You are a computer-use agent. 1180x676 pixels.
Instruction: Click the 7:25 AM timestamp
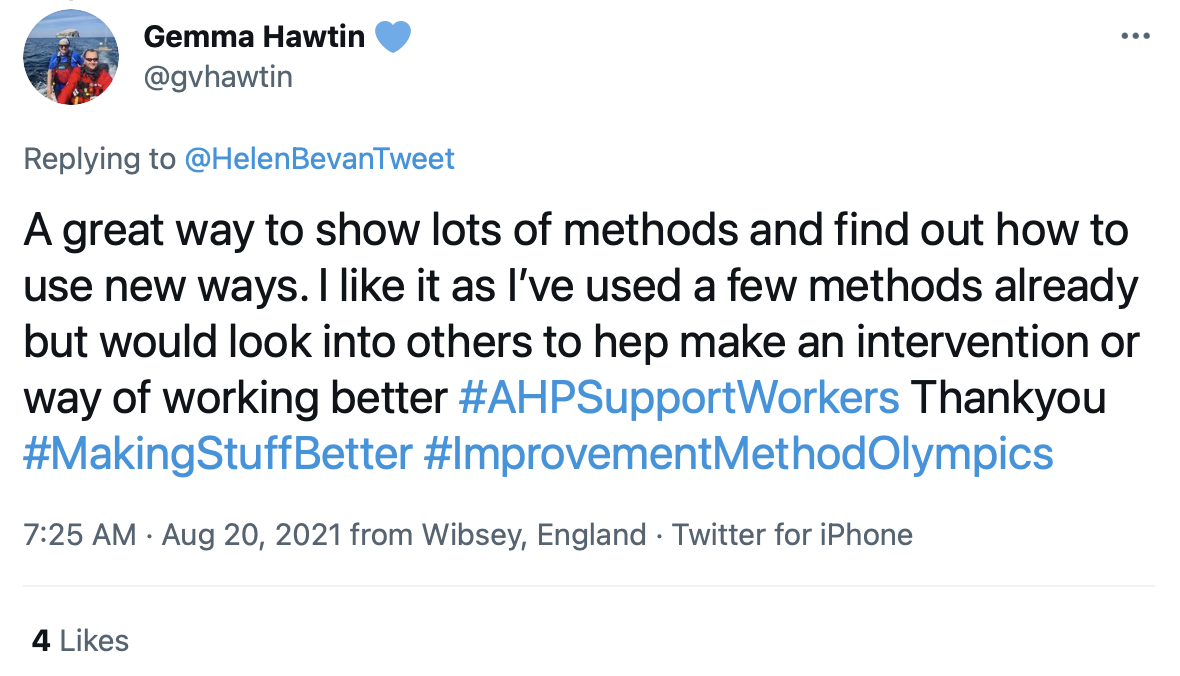pyautogui.click(x=80, y=535)
